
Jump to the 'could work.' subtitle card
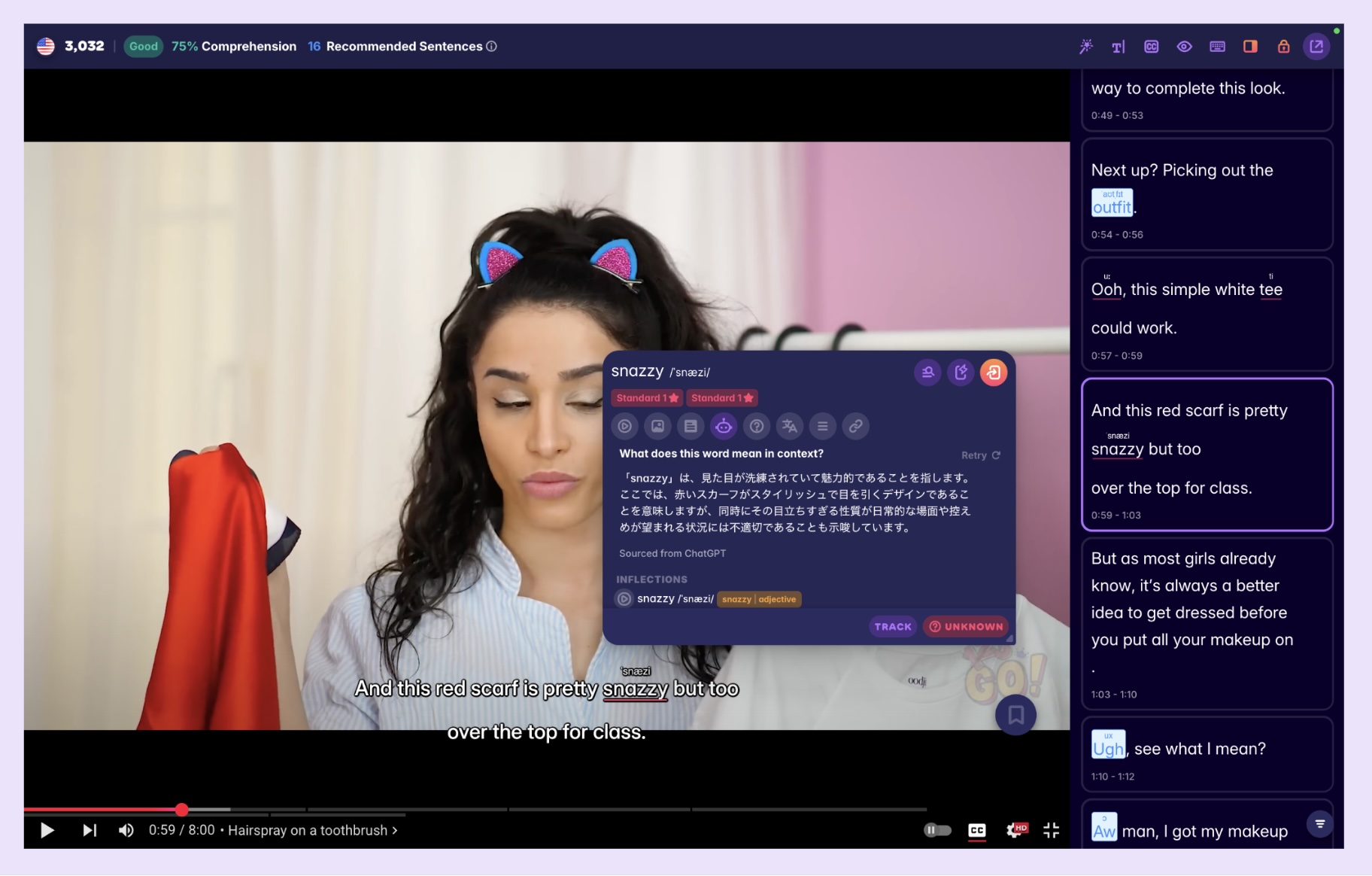pyautogui.click(x=1207, y=315)
